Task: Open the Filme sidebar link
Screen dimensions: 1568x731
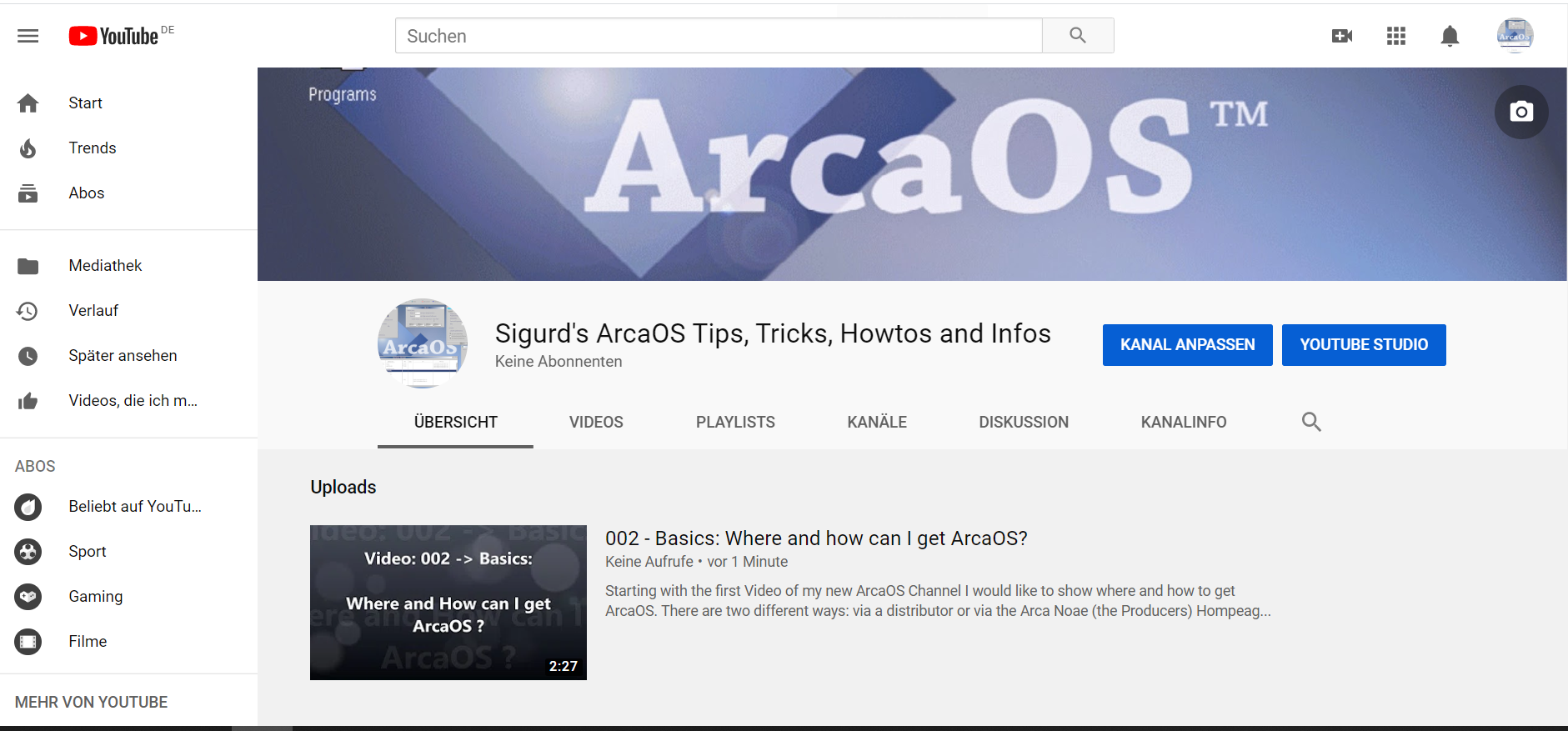Action: click(x=88, y=642)
